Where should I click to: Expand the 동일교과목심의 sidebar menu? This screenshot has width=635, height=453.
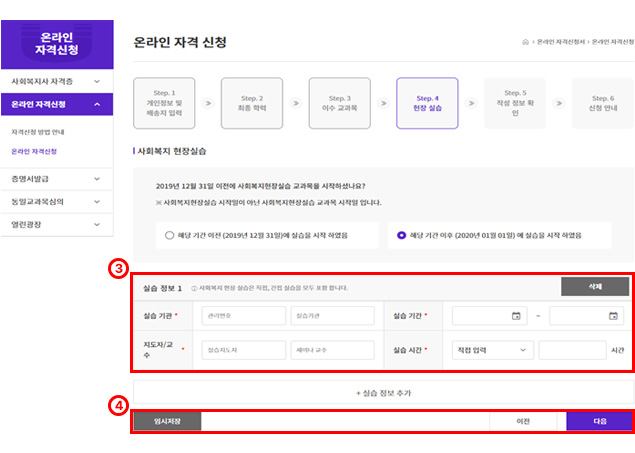[x=57, y=202]
